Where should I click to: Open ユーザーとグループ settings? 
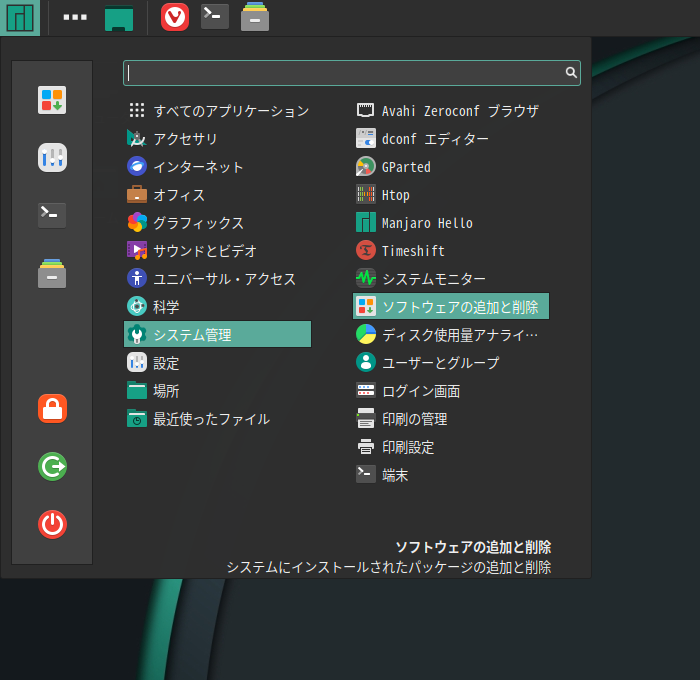click(440, 363)
